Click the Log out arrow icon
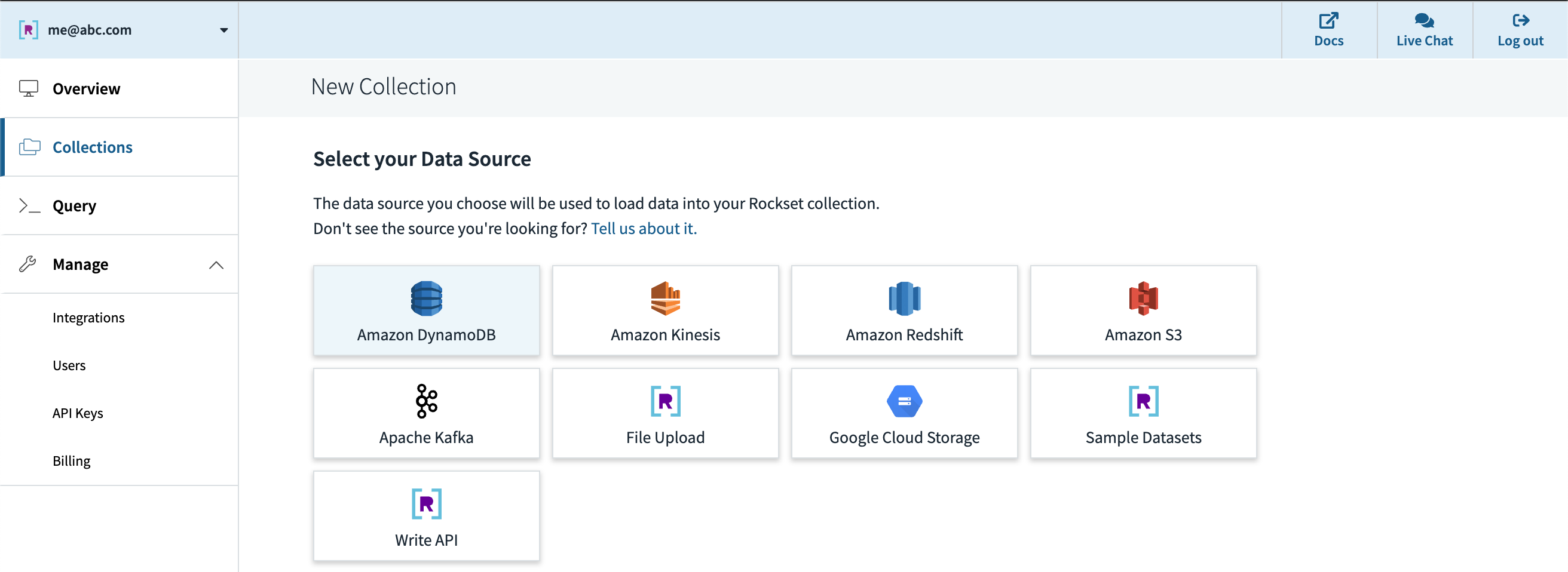This screenshot has width=1568, height=572. pyautogui.click(x=1521, y=20)
